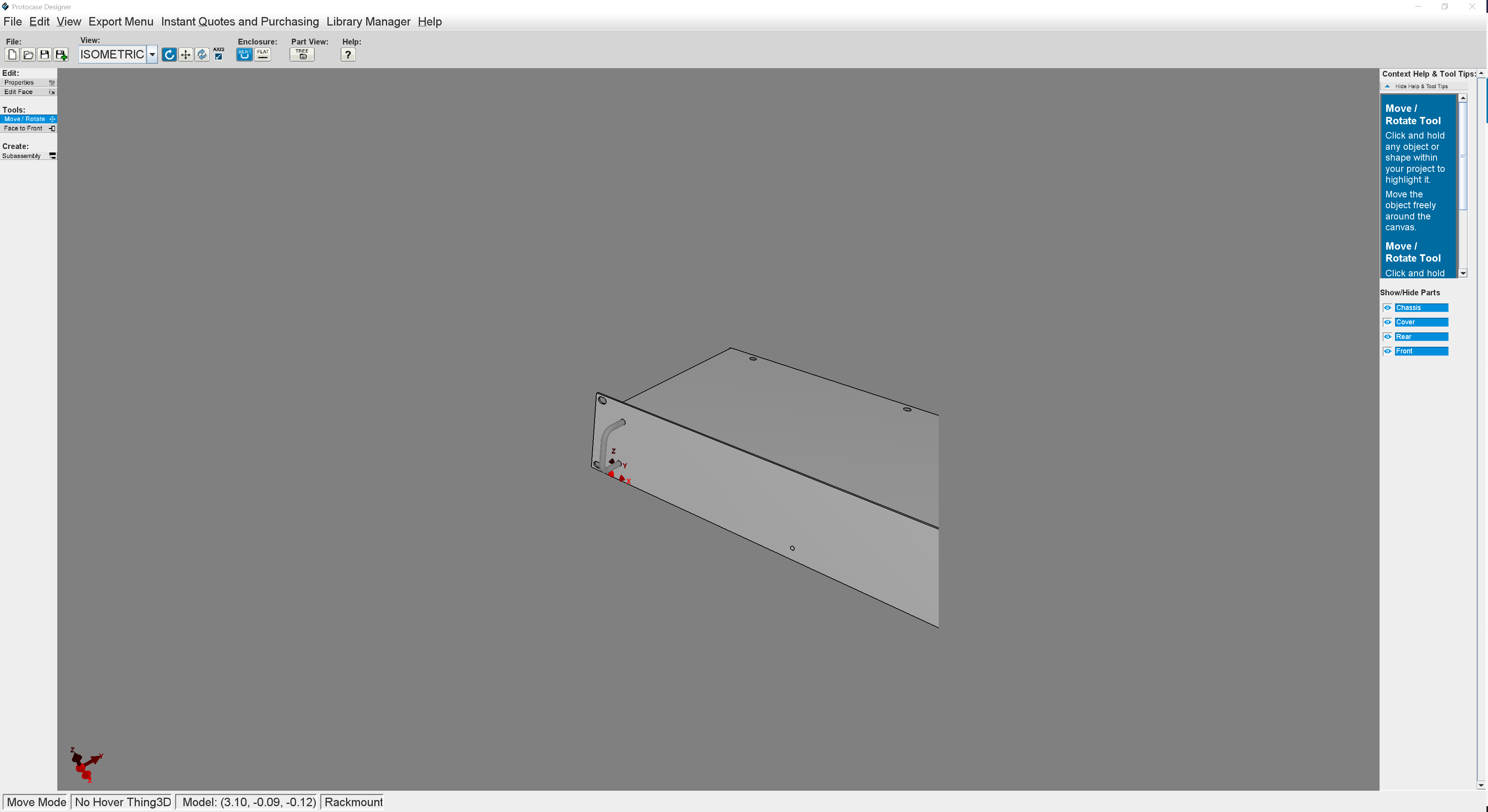Hide the Chassis part via eye icon
1488x812 pixels.
(1387, 307)
